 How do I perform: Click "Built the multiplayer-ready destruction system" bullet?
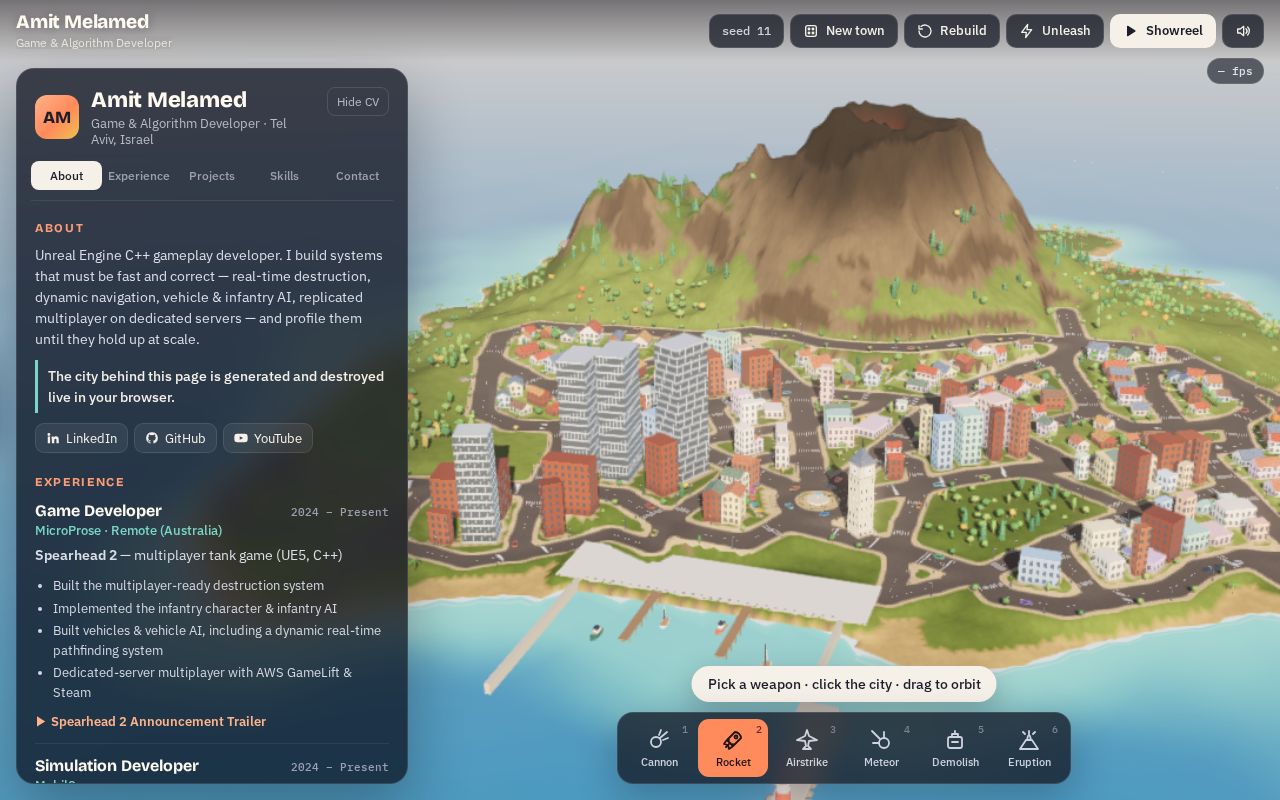point(188,585)
